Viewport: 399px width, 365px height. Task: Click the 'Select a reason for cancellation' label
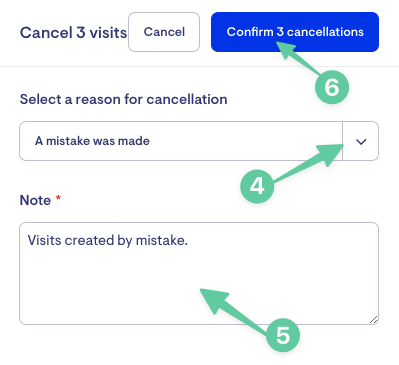pyautogui.click(x=124, y=99)
